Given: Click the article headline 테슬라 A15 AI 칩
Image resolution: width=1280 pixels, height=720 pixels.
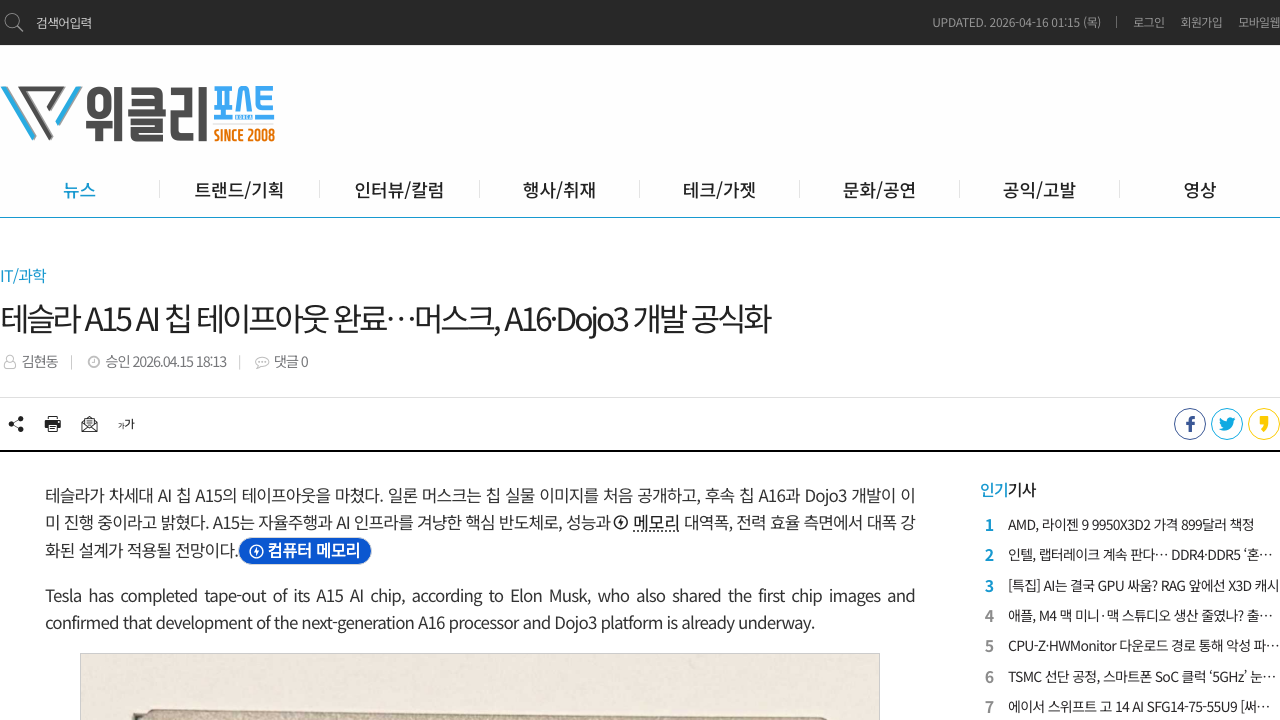Looking at the screenshot, I should 386,320.
